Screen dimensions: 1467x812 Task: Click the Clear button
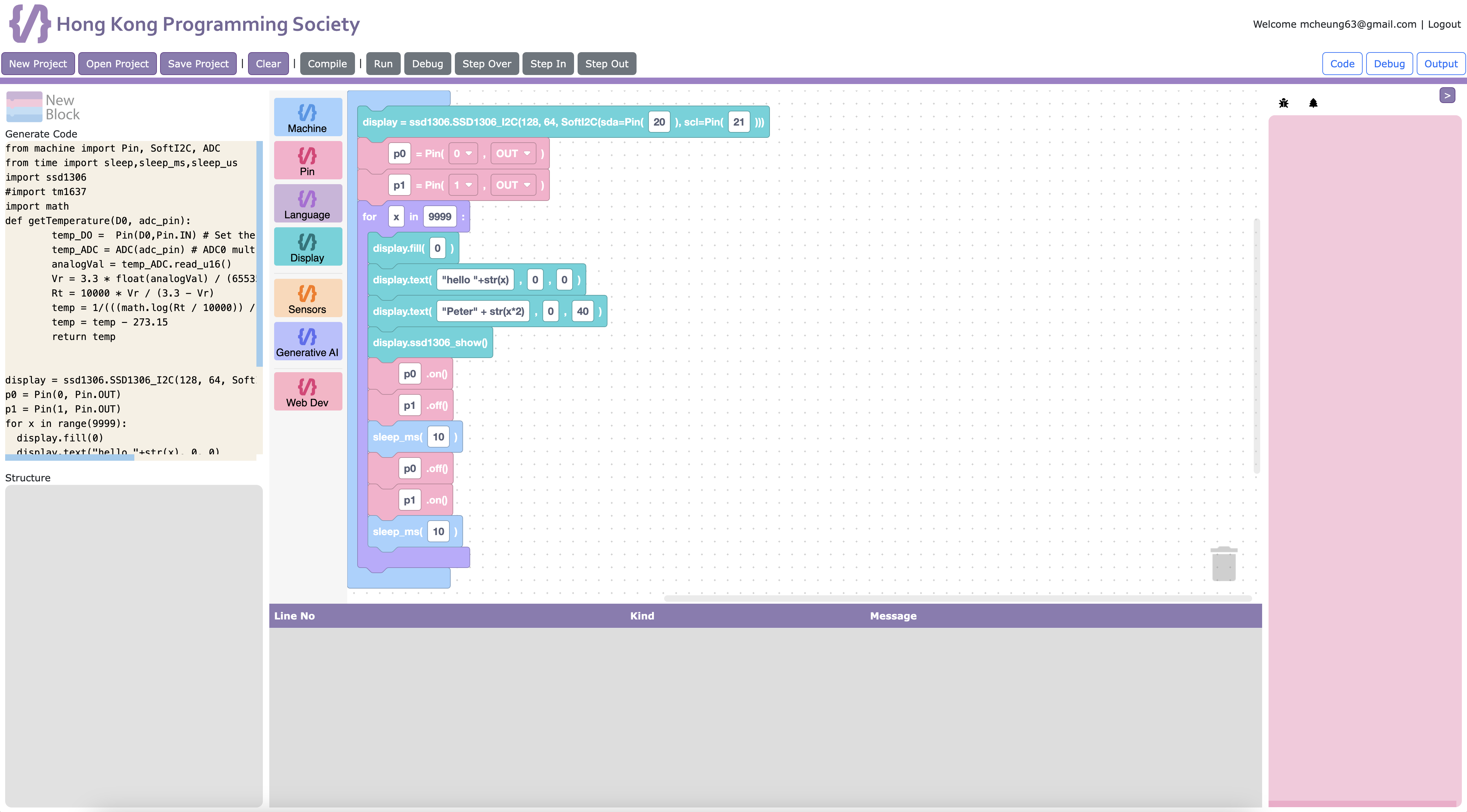click(268, 64)
